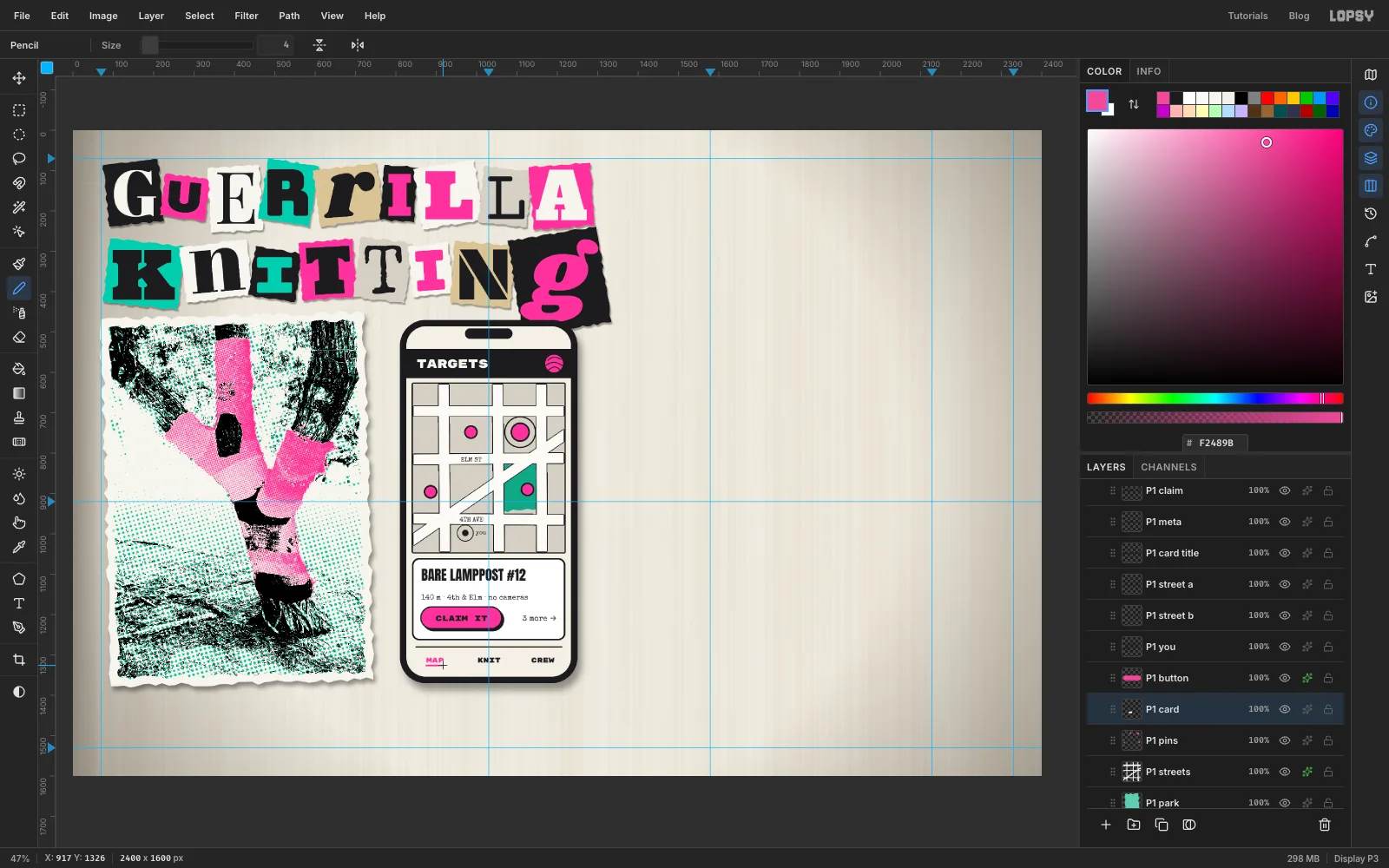Screen dimensions: 1389x868
Task: Select the Clone Stamp tool
Action: tap(19, 418)
